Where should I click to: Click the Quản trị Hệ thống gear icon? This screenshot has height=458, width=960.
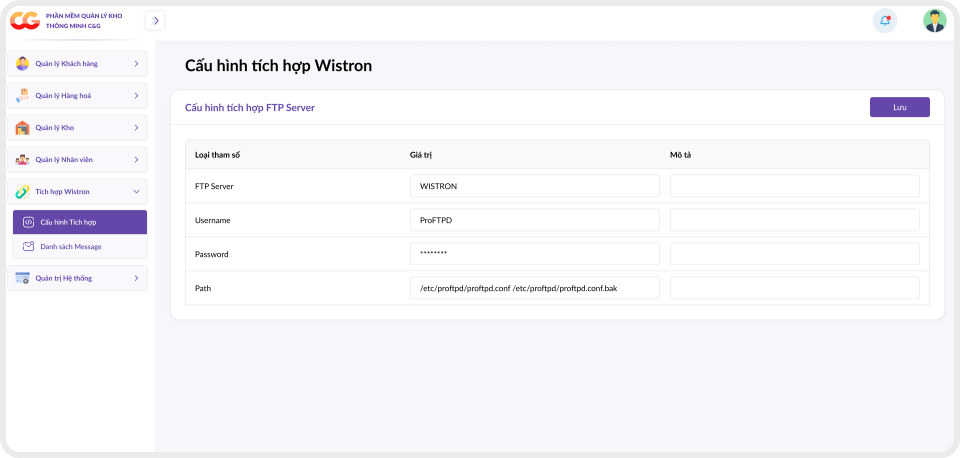(23, 278)
